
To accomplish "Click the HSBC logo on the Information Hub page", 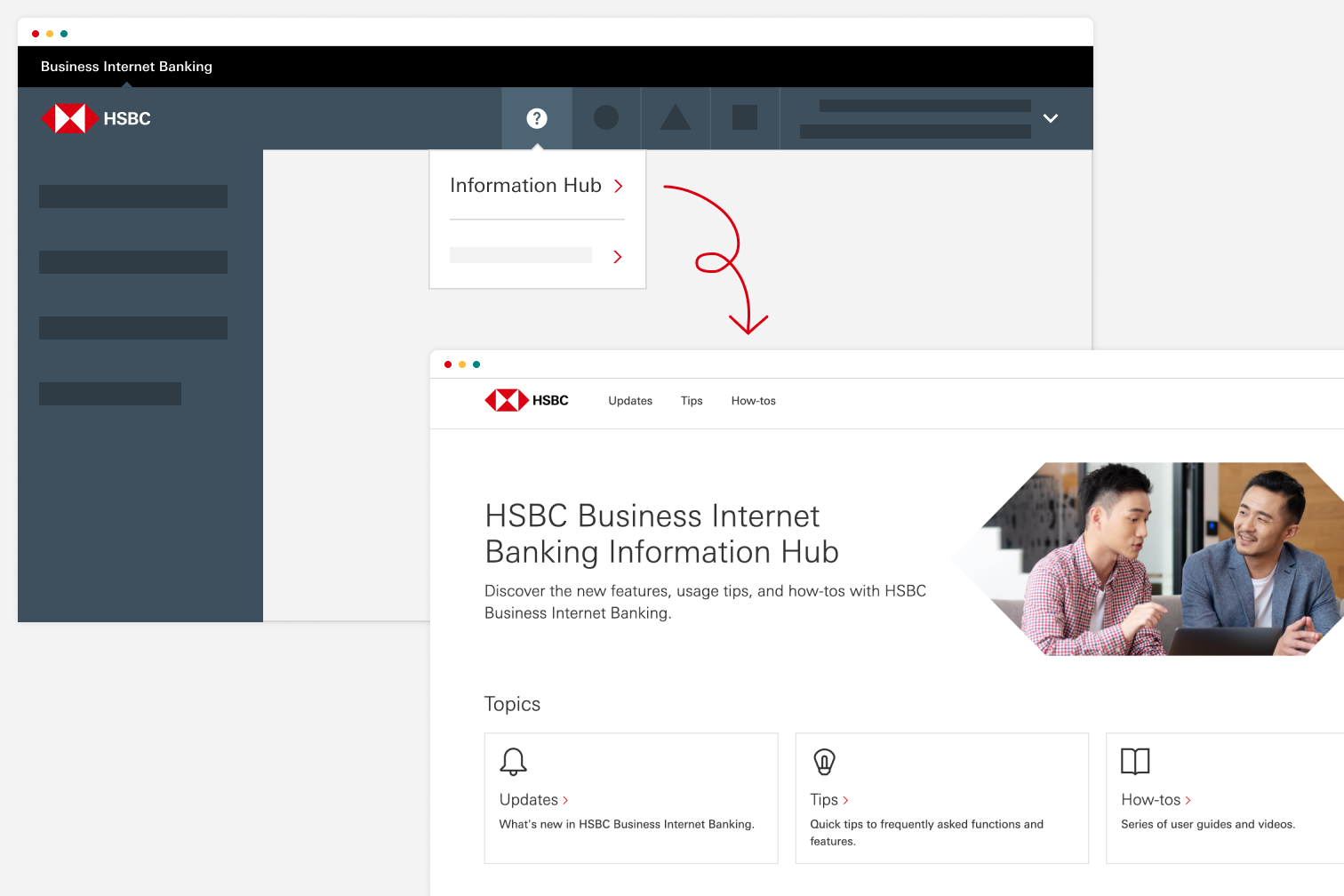I will pyautogui.click(x=527, y=400).
